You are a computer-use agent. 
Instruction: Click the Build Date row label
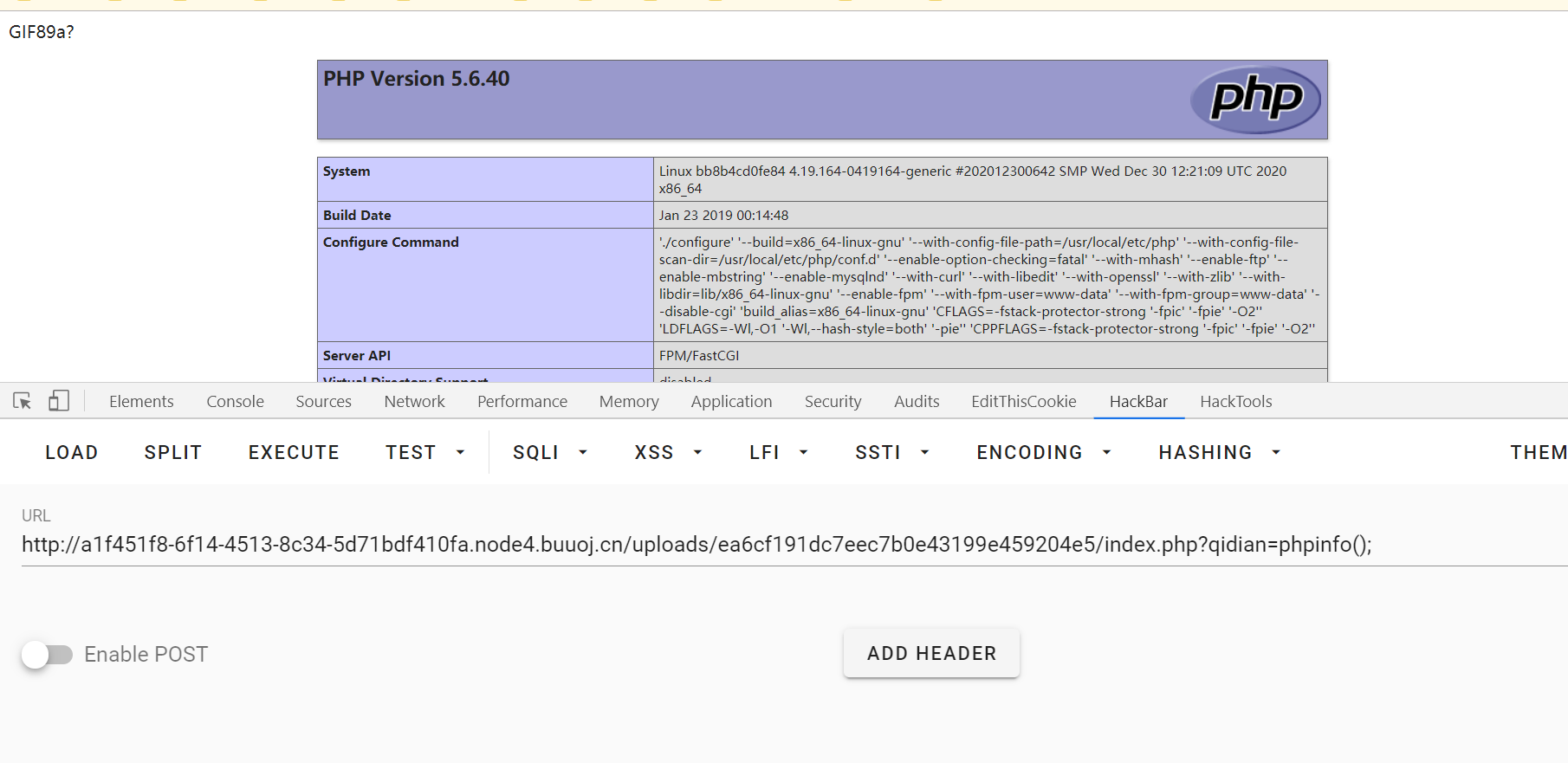(357, 215)
